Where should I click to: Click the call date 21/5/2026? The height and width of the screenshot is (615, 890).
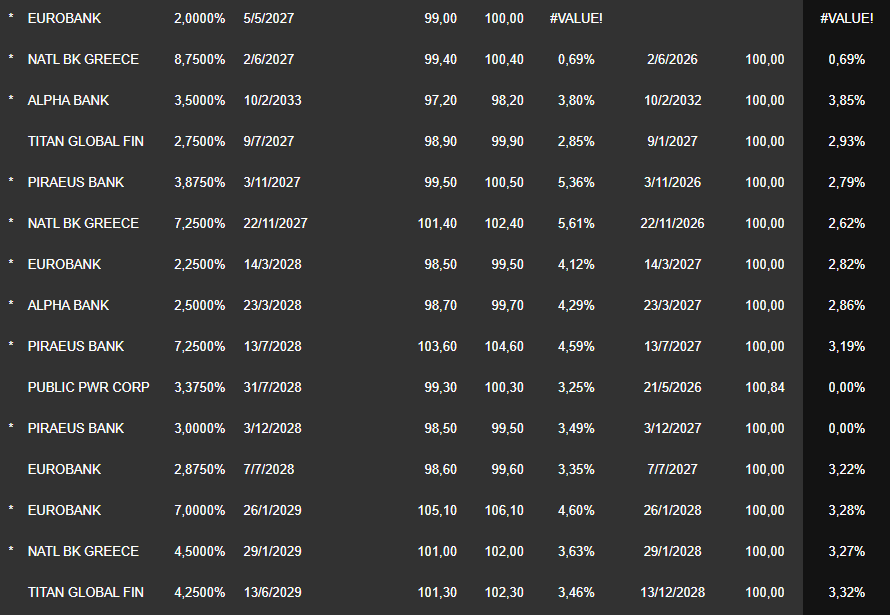coord(673,387)
